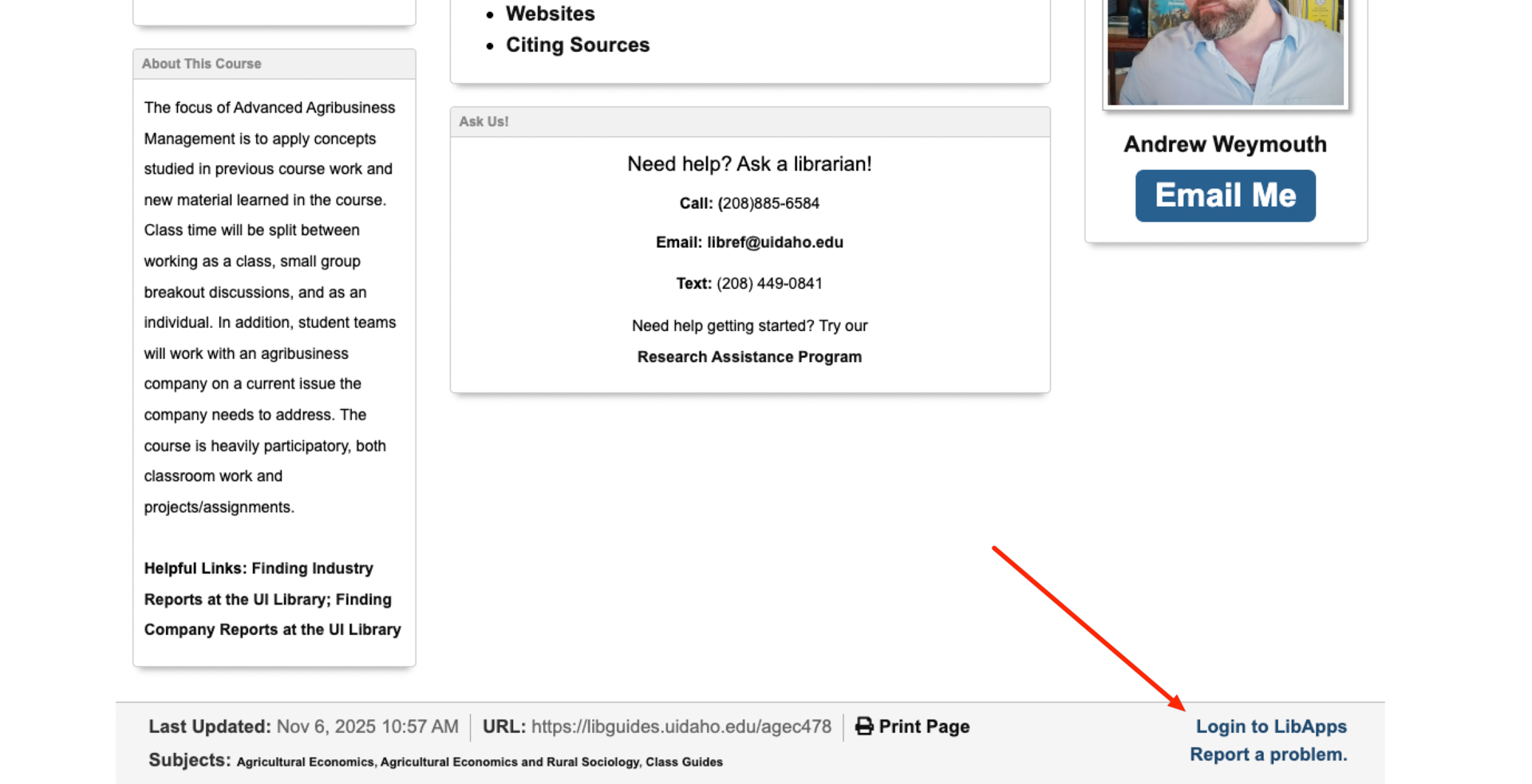Image resolution: width=1532 pixels, height=784 pixels.
Task: Click the printer icon beside Print Page
Action: (864, 726)
